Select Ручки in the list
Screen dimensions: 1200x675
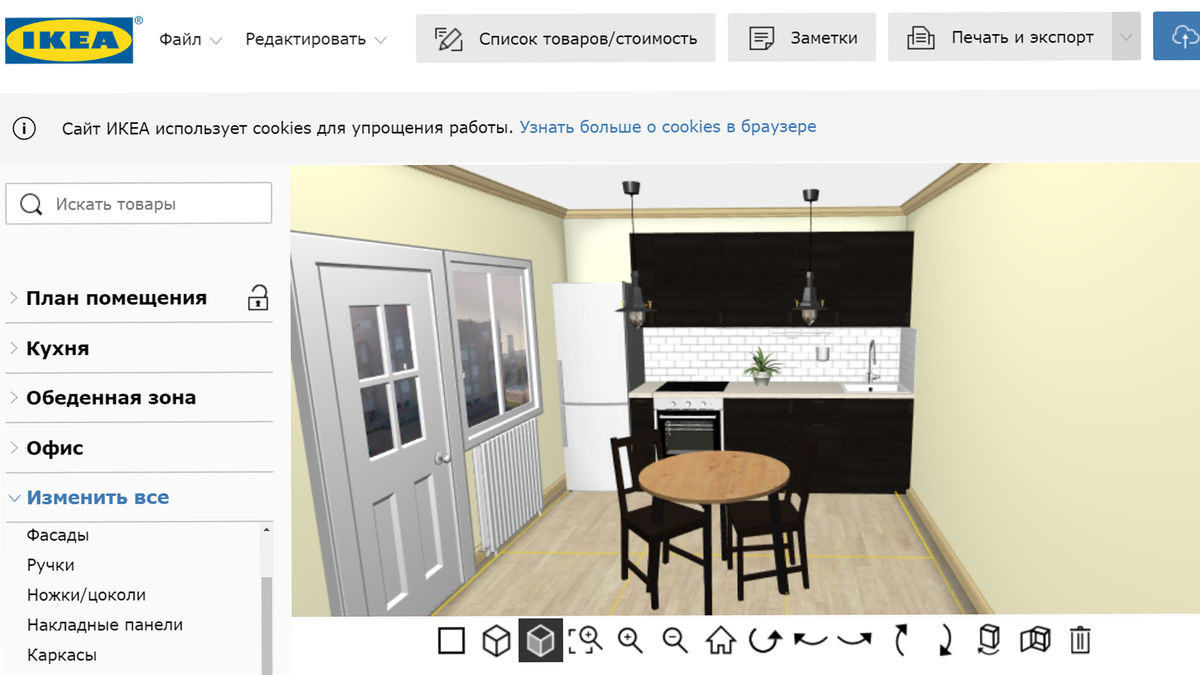coord(51,565)
